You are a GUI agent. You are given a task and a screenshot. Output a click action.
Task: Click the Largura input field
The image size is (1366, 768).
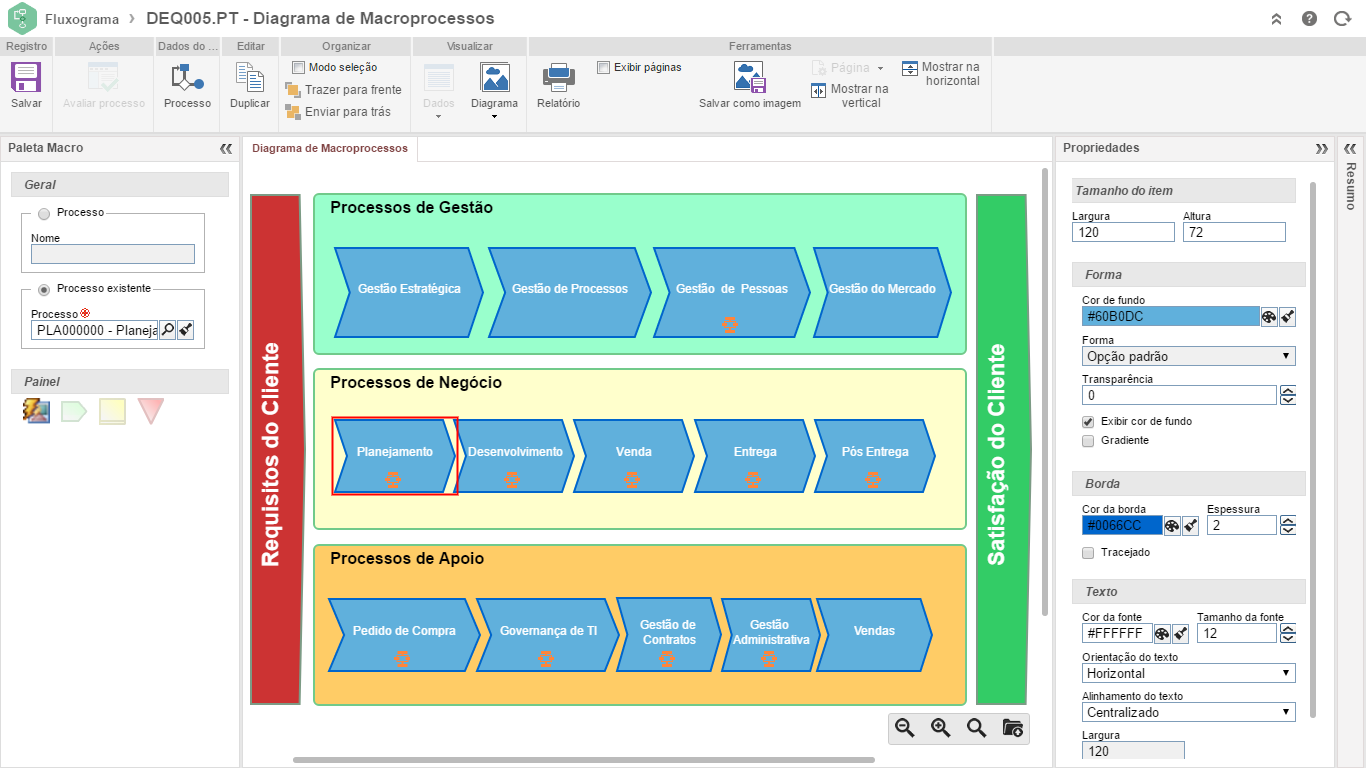click(x=1122, y=232)
